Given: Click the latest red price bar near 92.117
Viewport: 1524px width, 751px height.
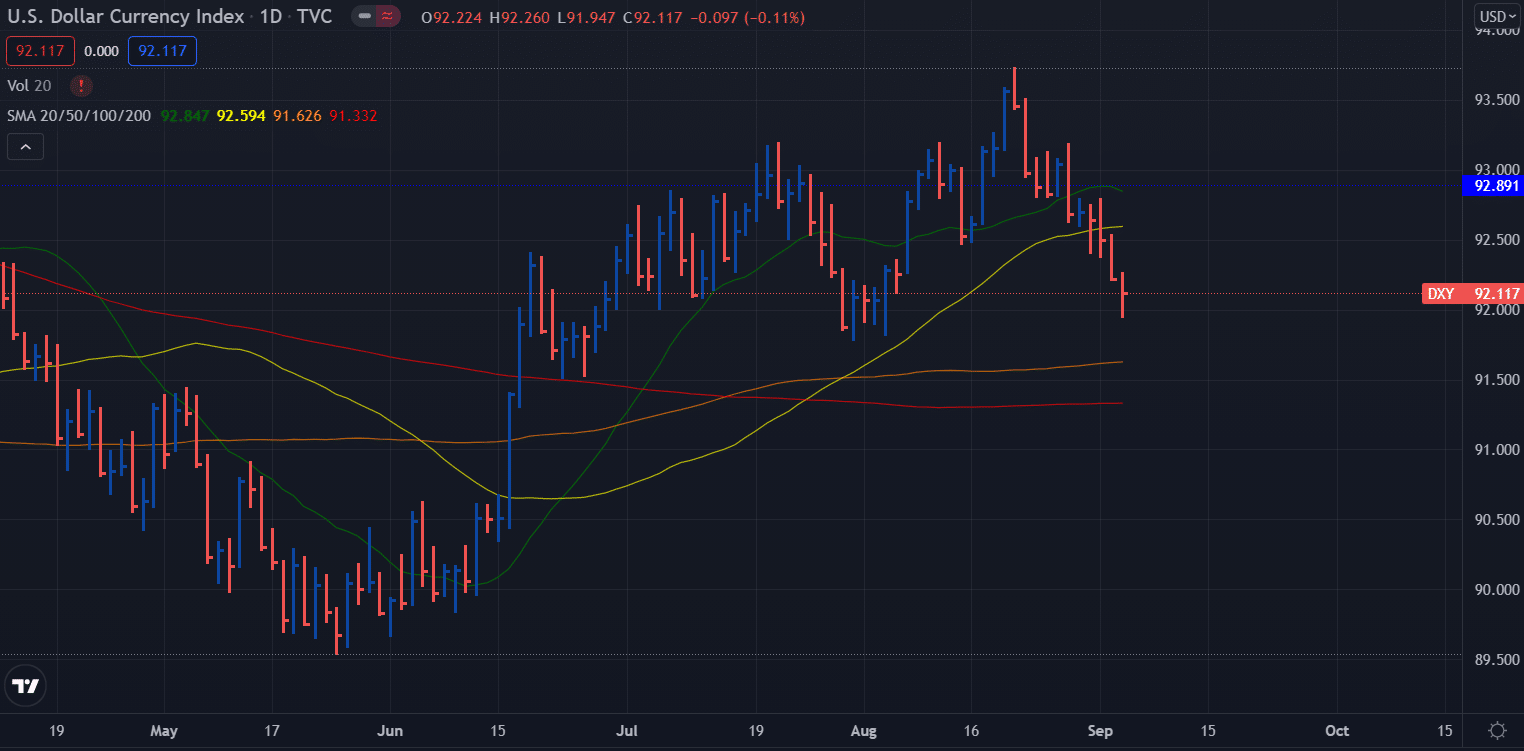Looking at the screenshot, I should point(1123,294).
